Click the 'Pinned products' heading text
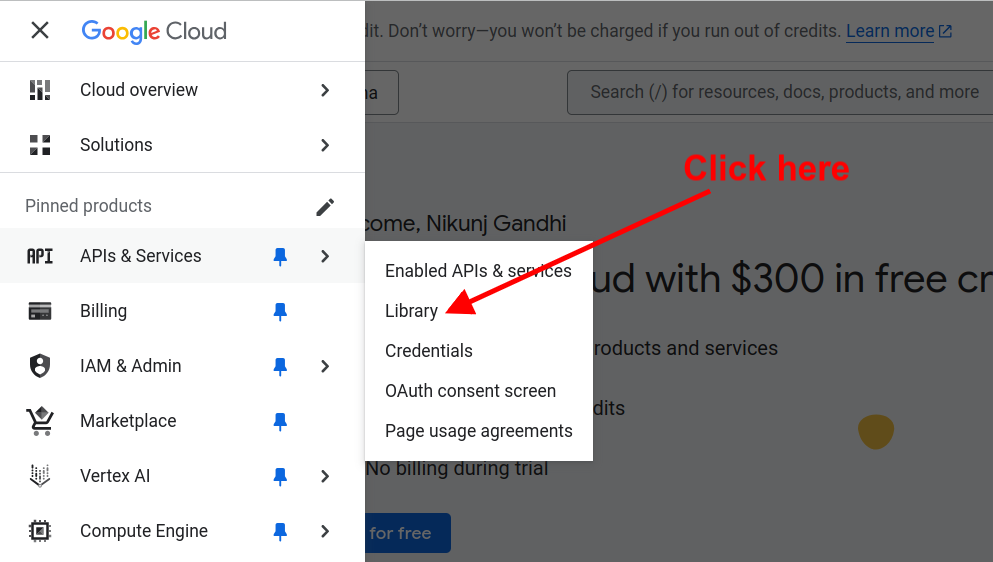The height and width of the screenshot is (562, 993). (x=89, y=206)
